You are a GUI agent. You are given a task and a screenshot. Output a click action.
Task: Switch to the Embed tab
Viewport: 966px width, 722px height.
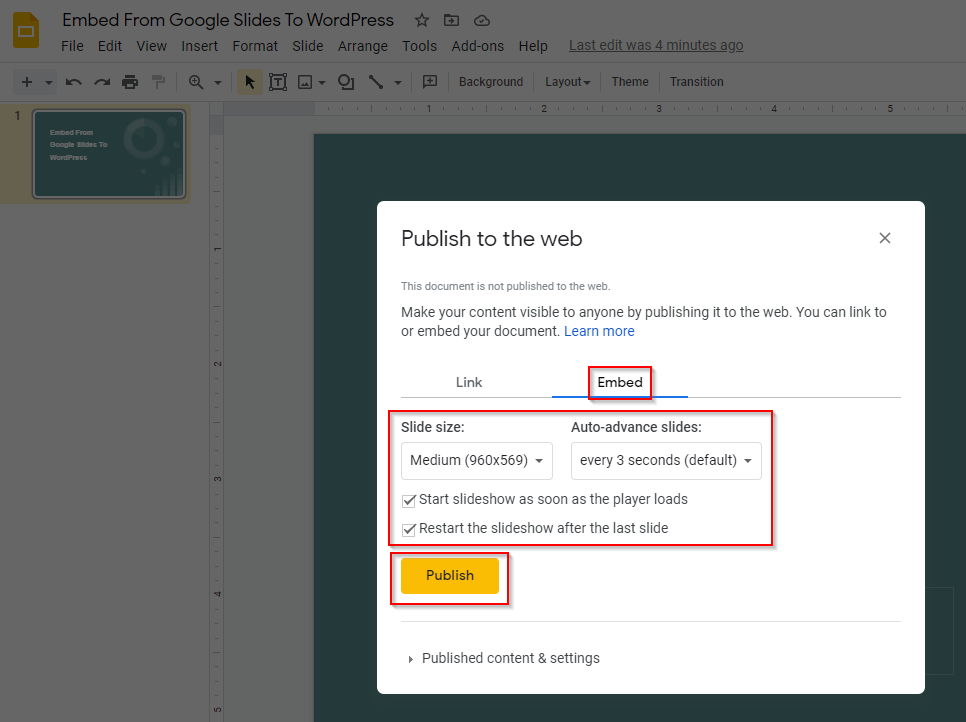click(620, 383)
